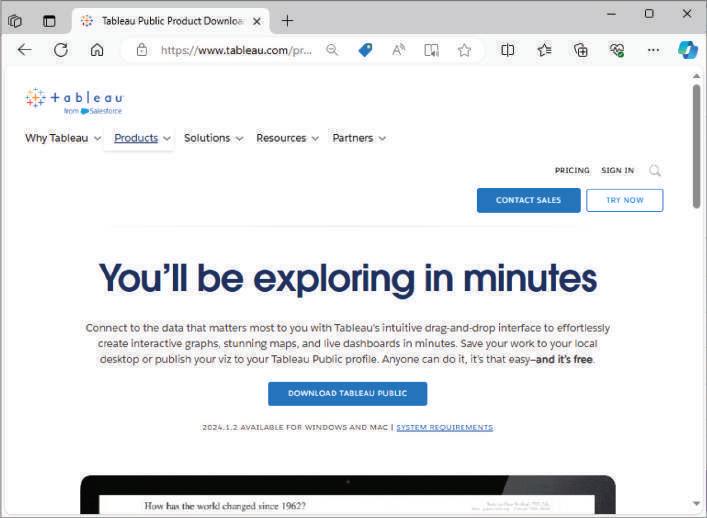Image resolution: width=707 pixels, height=518 pixels.
Task: Click the Sign In link
Action: (x=617, y=170)
